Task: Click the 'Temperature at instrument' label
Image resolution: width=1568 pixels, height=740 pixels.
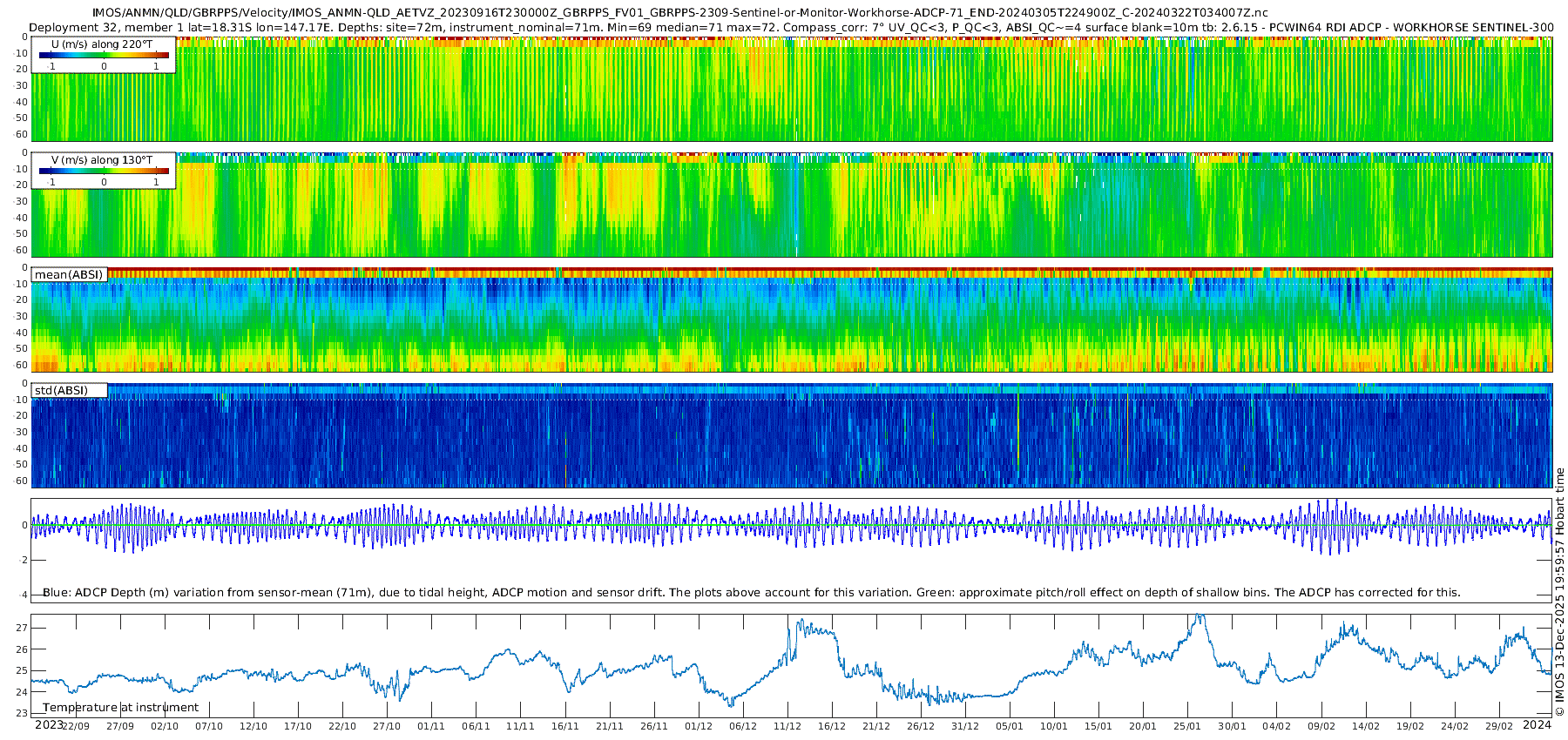Action: pos(121,708)
